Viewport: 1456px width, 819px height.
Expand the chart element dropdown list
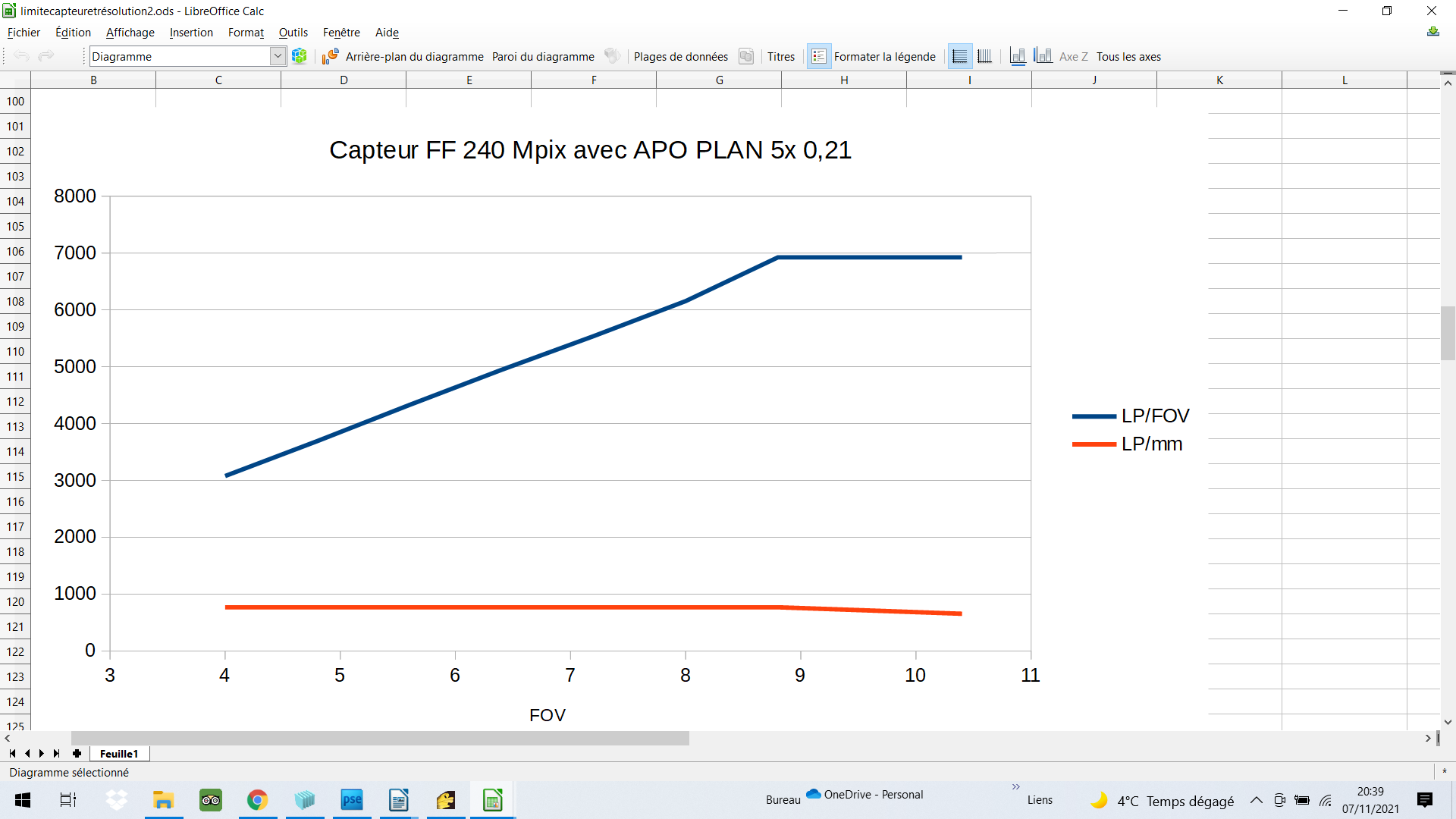pos(278,56)
